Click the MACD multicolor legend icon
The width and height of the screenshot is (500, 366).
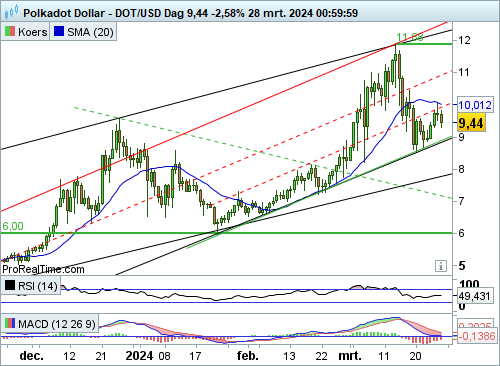coord(10,323)
